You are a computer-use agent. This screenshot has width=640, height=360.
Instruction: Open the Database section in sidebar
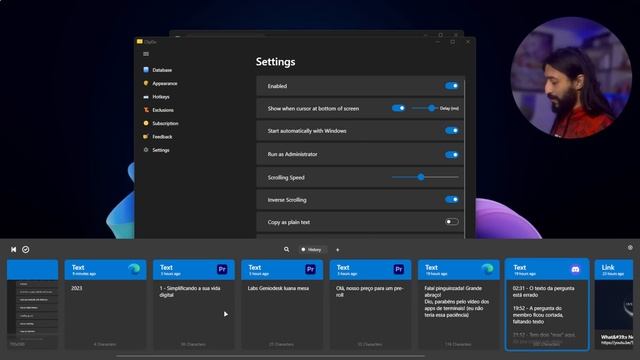[158, 70]
